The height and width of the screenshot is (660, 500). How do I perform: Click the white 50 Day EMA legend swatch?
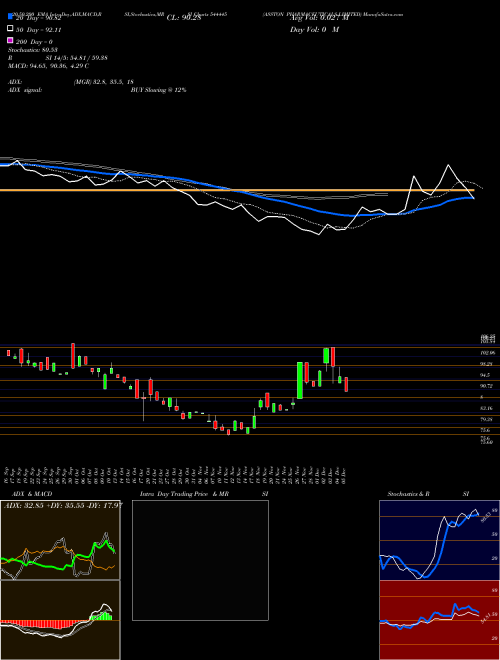tap(11, 29)
